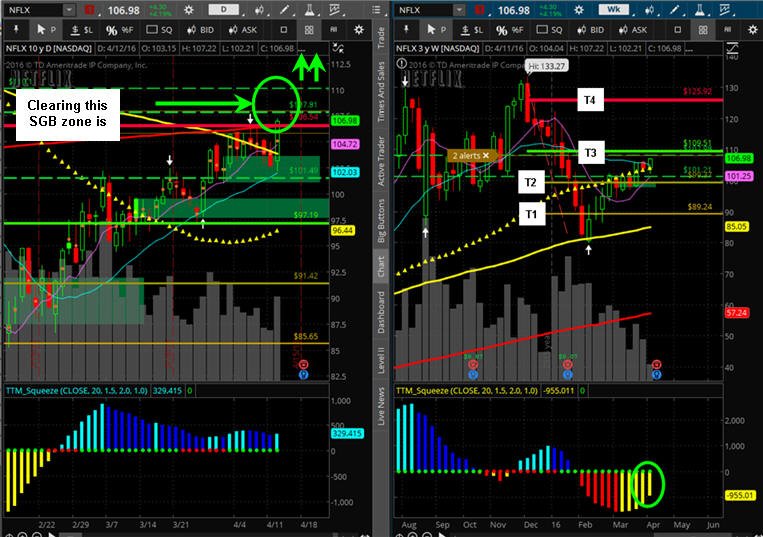Open the Live News sidebar tab
Screen dimensions: 763x537
(381, 406)
